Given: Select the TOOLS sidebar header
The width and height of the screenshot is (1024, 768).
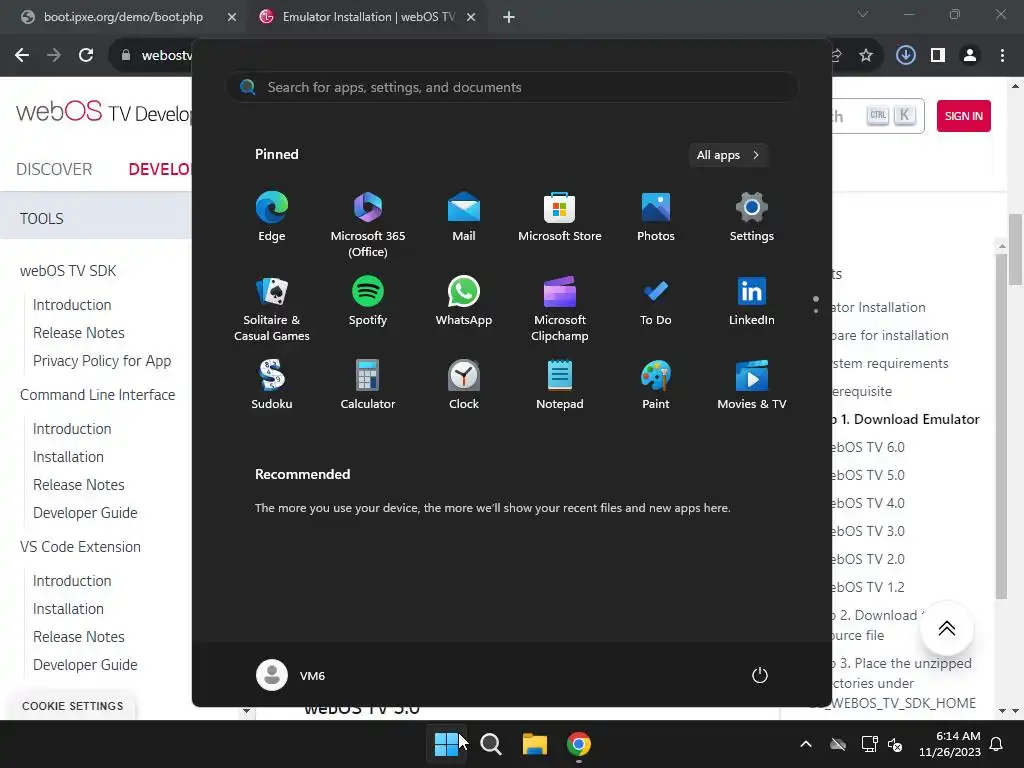Looking at the screenshot, I should click(96, 218).
